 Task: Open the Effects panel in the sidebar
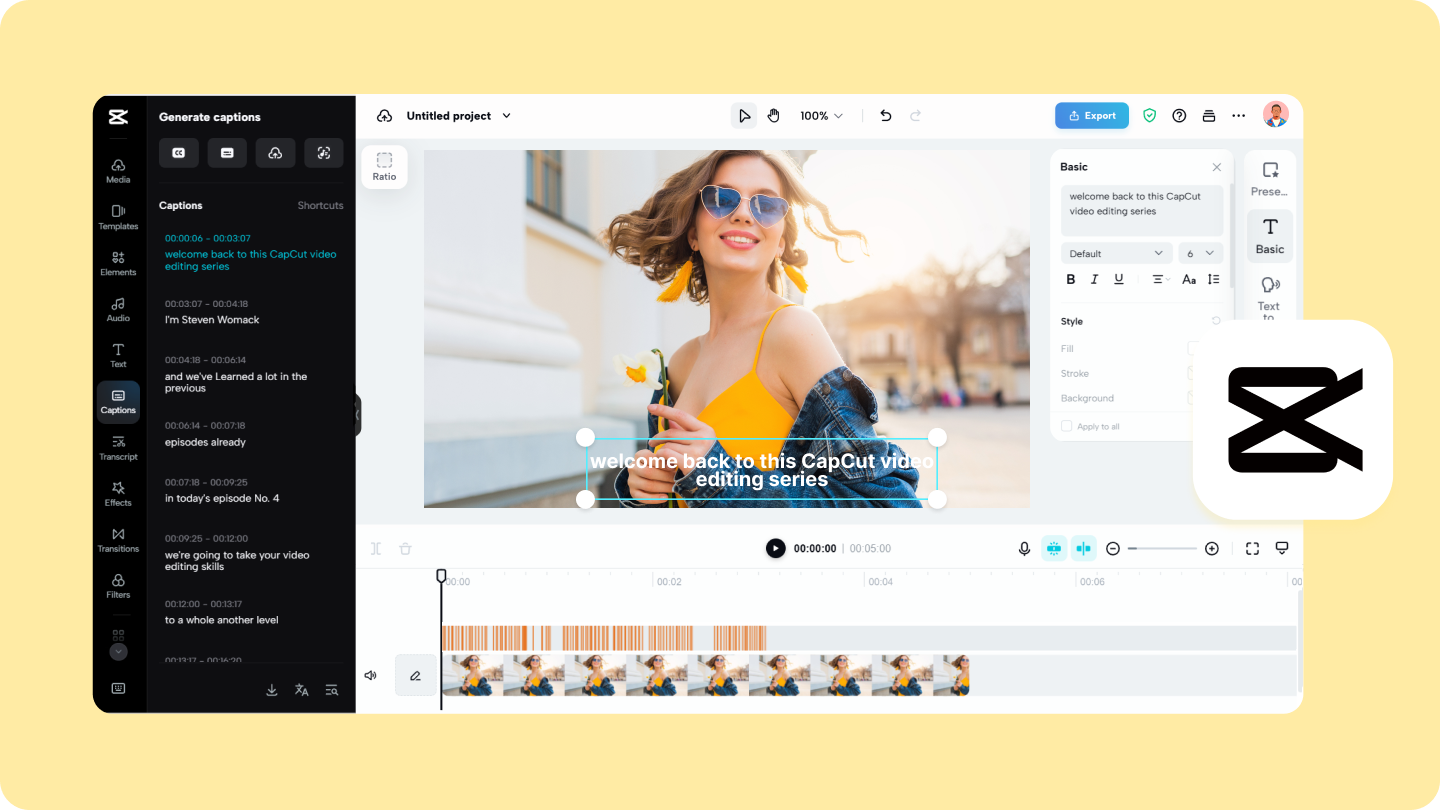(x=118, y=493)
